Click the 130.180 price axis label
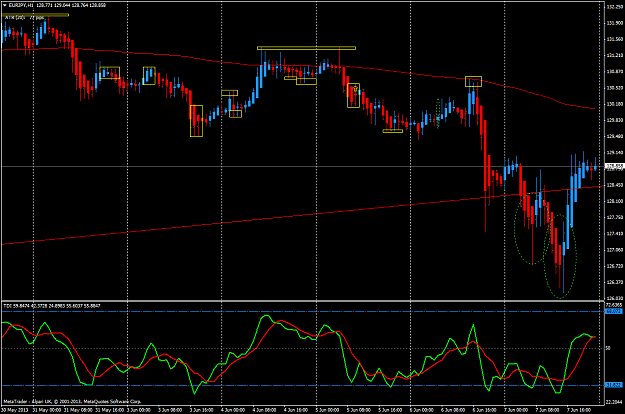The height and width of the screenshot is (414, 625). (x=614, y=104)
